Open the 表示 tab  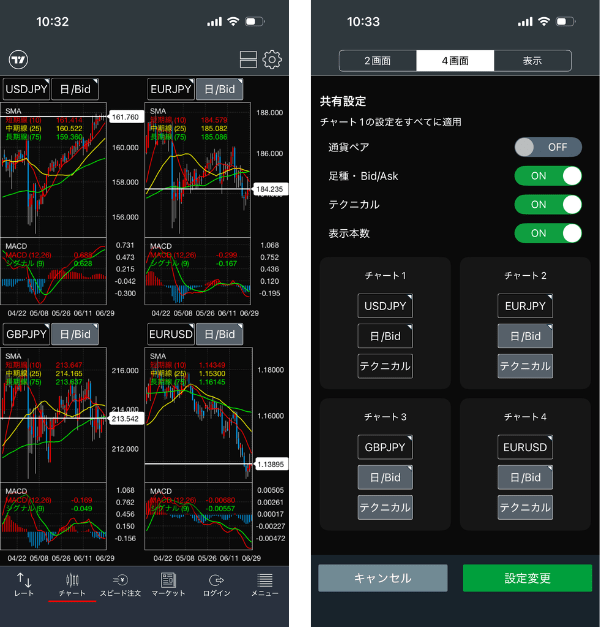[x=533, y=61]
